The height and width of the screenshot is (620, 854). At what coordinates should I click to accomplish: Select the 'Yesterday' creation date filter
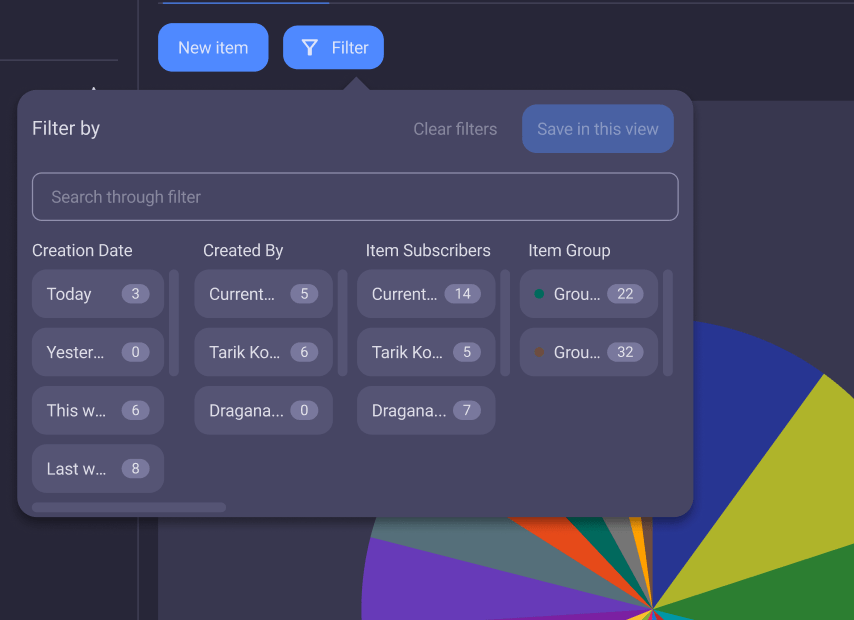click(97, 352)
